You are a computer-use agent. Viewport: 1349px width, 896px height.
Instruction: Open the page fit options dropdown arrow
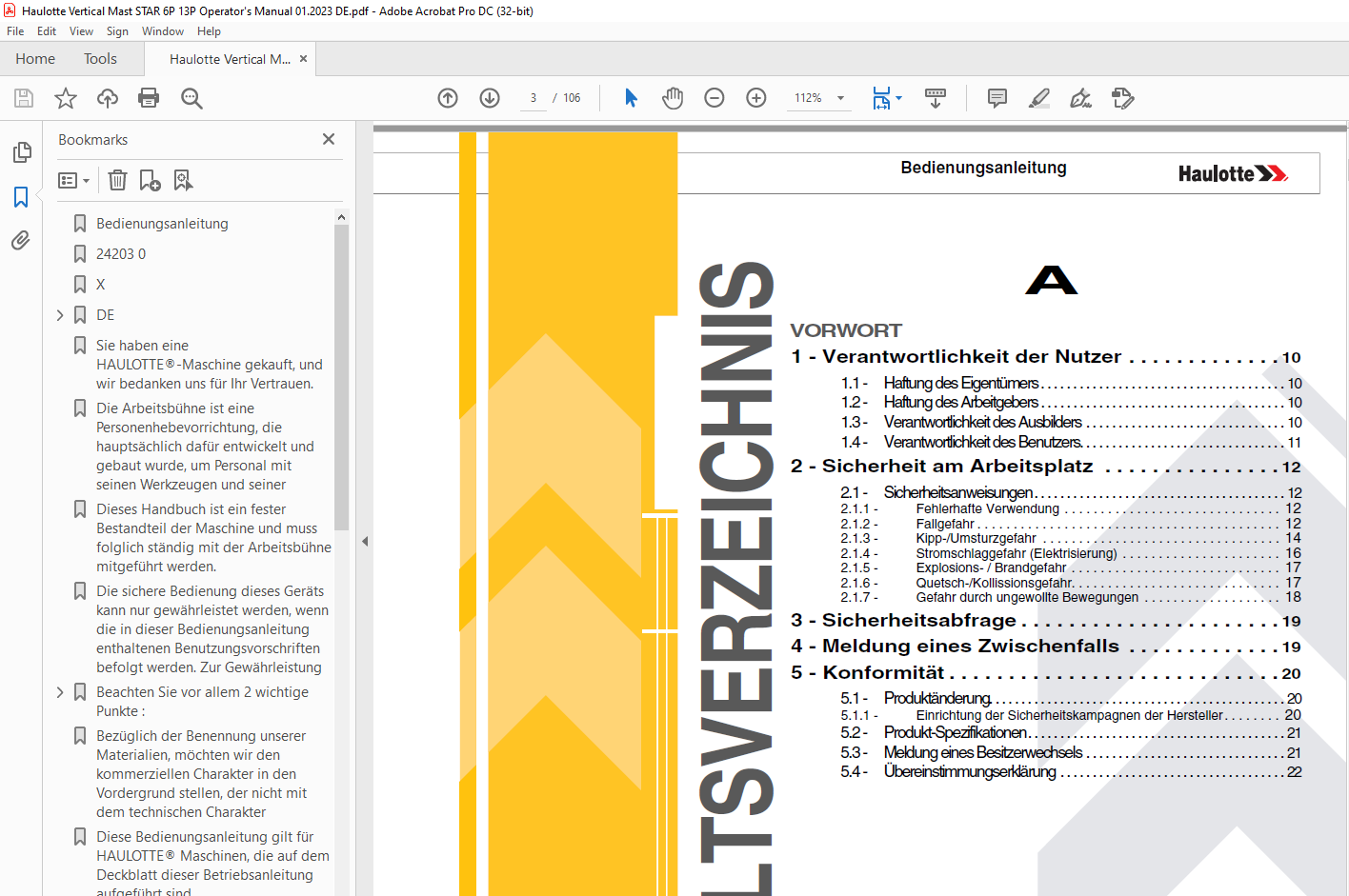click(898, 98)
